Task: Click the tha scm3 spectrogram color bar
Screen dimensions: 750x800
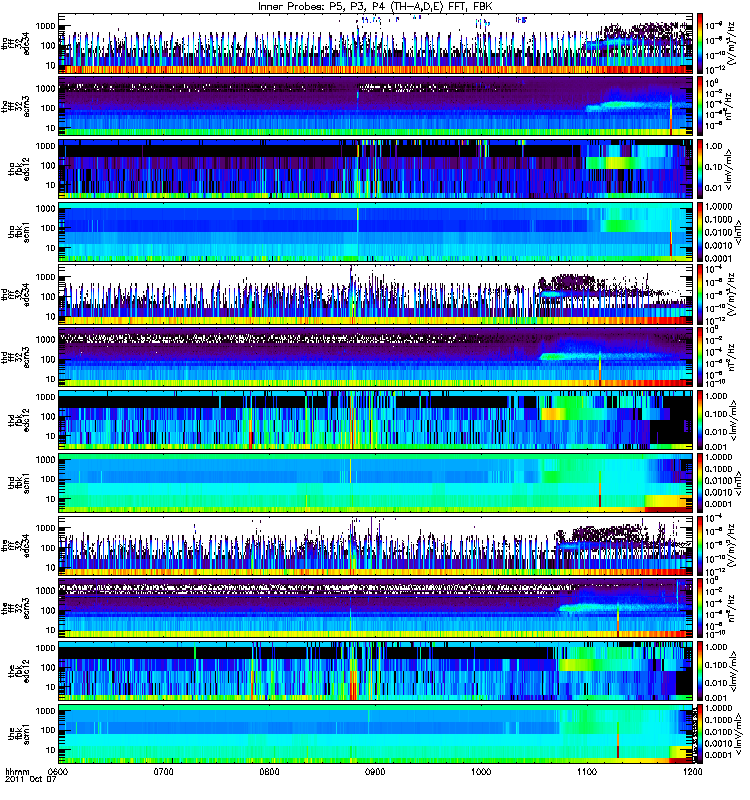Action: (700, 106)
